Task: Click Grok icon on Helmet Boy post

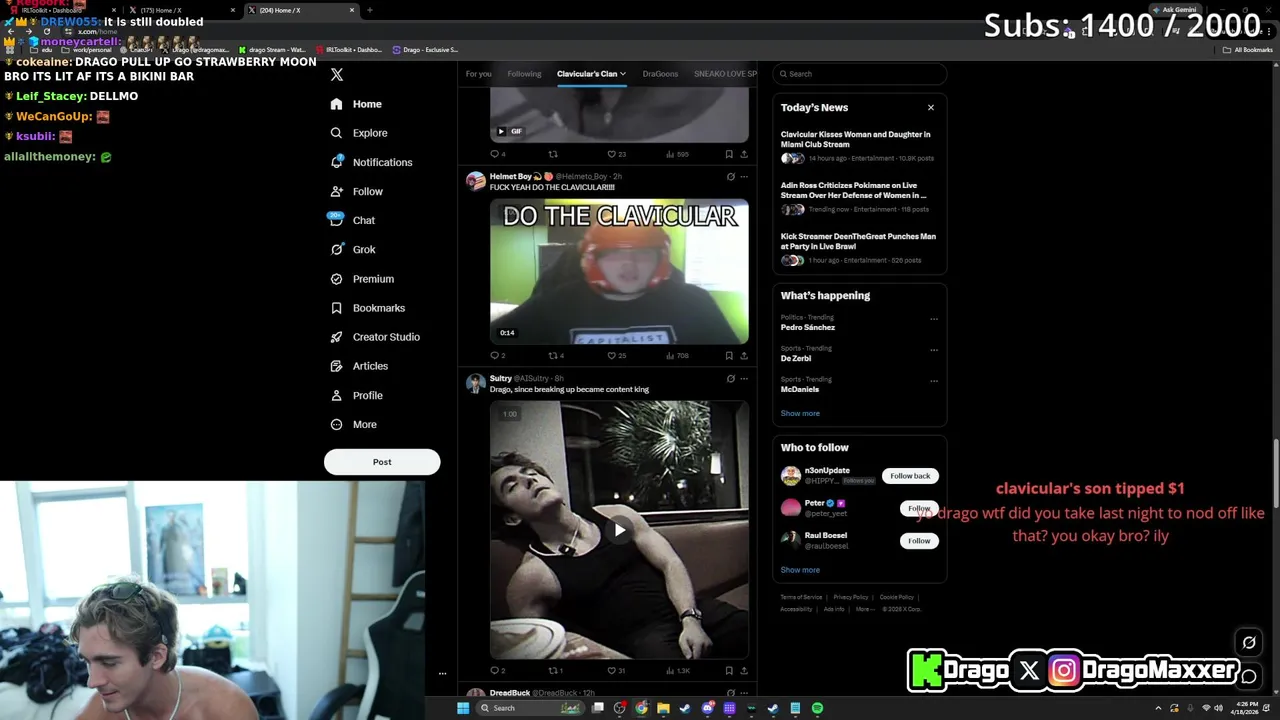Action: click(730, 177)
